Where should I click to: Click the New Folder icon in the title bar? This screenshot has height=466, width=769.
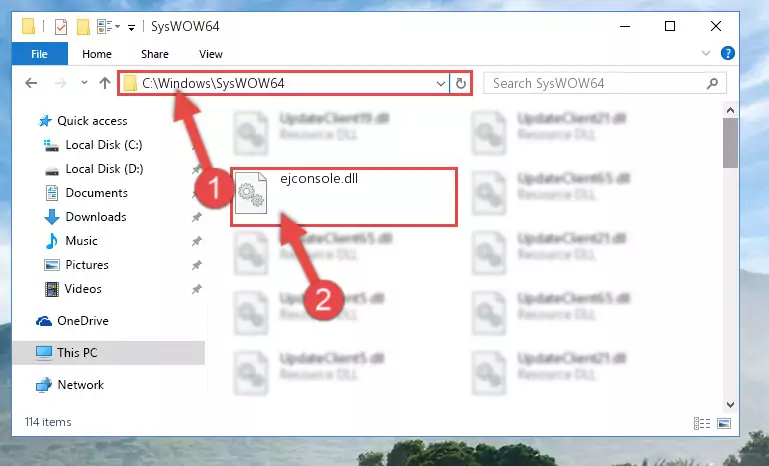[x=83, y=26]
